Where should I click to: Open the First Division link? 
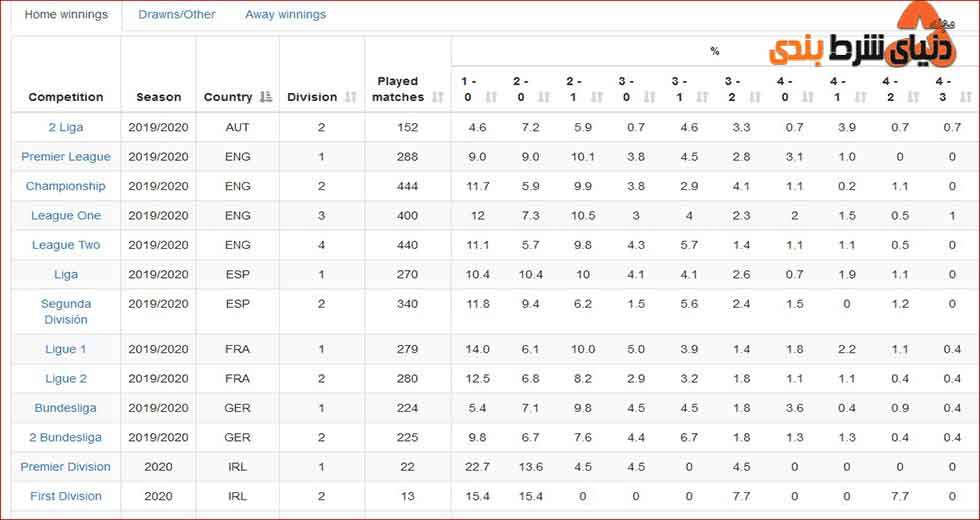(66, 496)
